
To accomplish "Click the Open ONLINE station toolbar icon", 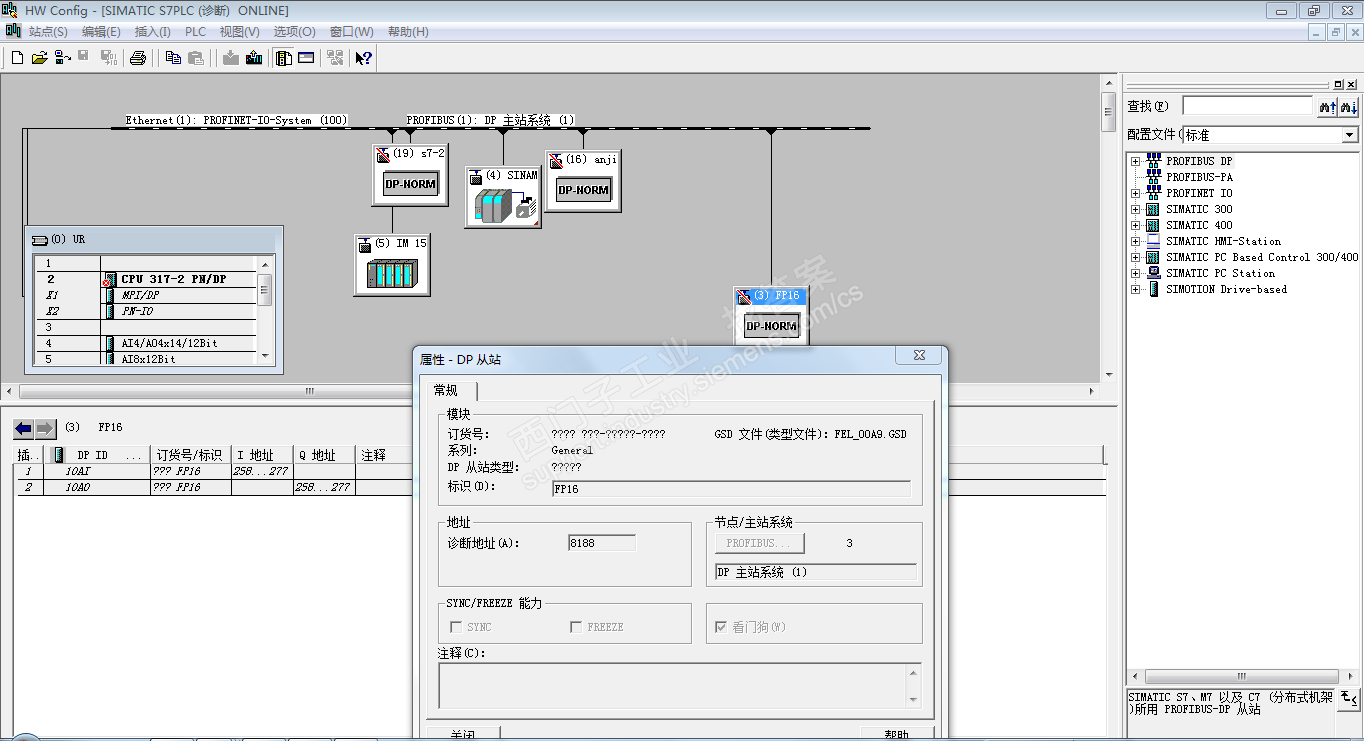I will (62, 58).
